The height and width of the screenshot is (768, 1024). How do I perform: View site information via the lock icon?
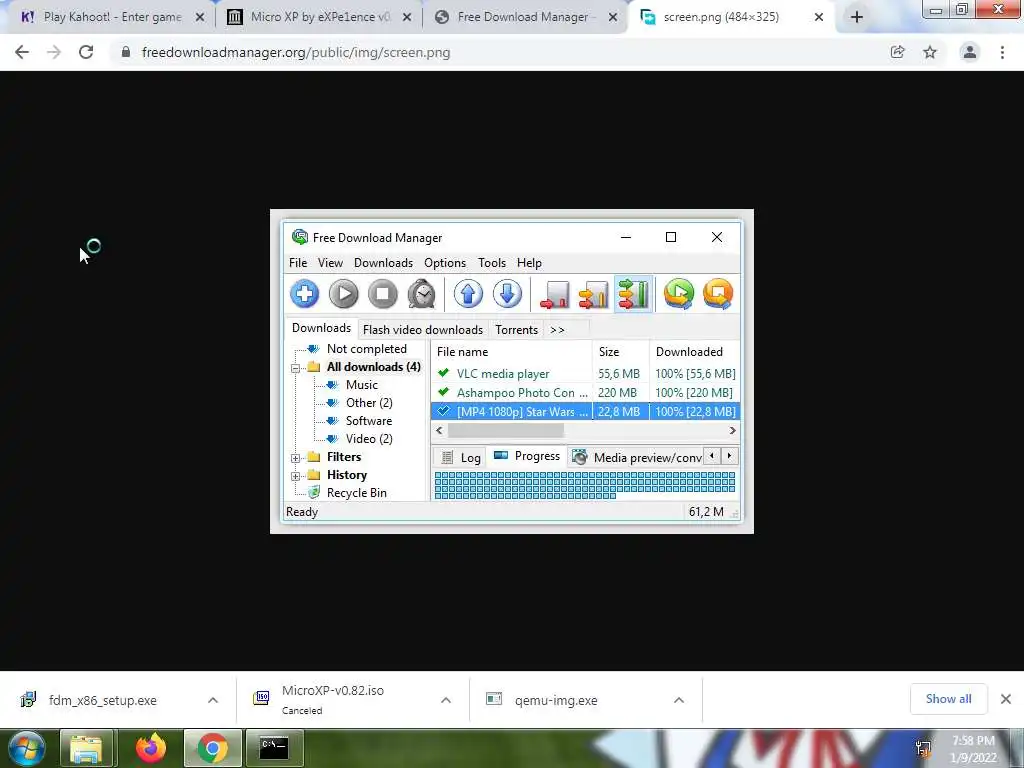pyautogui.click(x=126, y=52)
